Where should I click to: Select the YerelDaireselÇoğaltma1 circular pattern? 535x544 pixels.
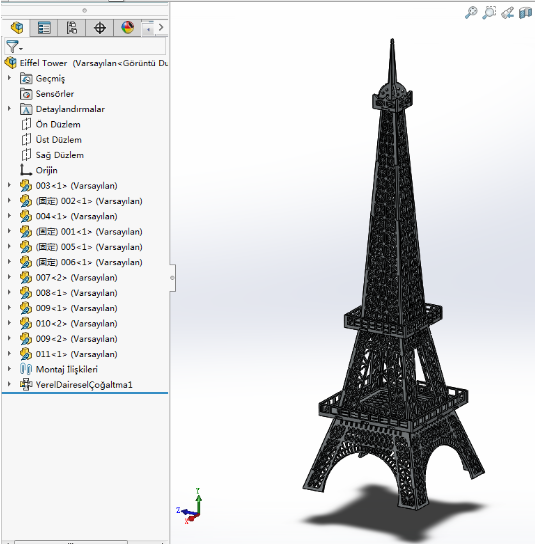(x=76, y=384)
